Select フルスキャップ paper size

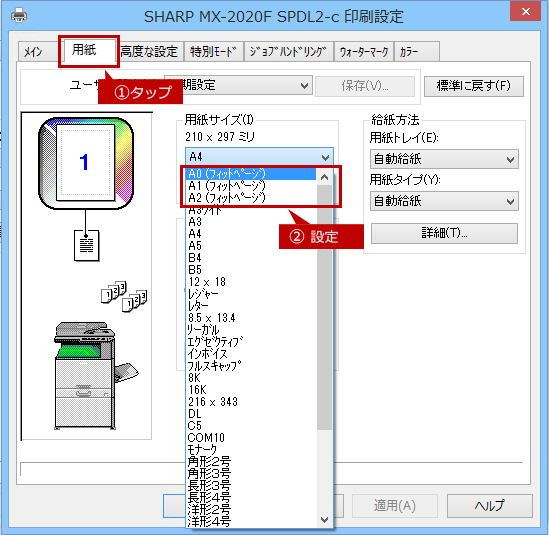coord(251,366)
